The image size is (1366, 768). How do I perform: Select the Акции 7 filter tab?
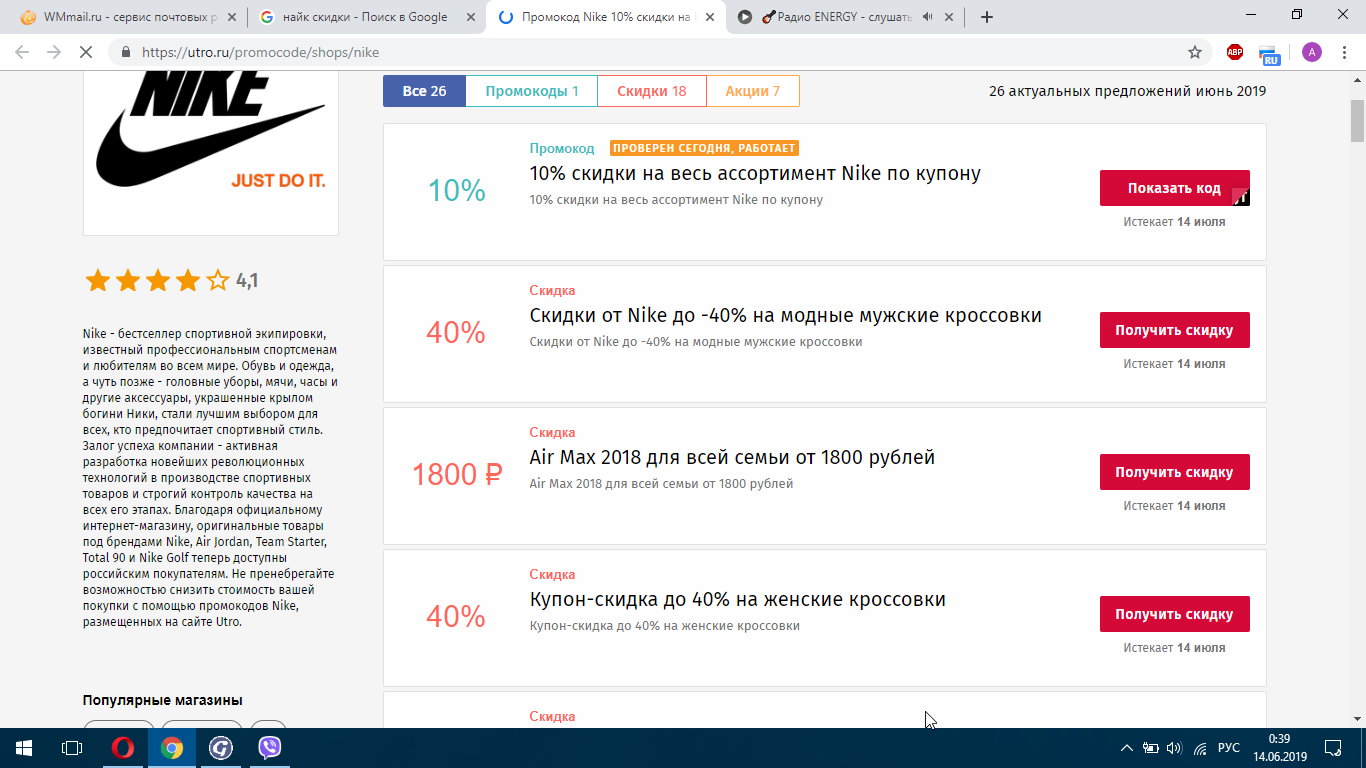click(x=753, y=91)
